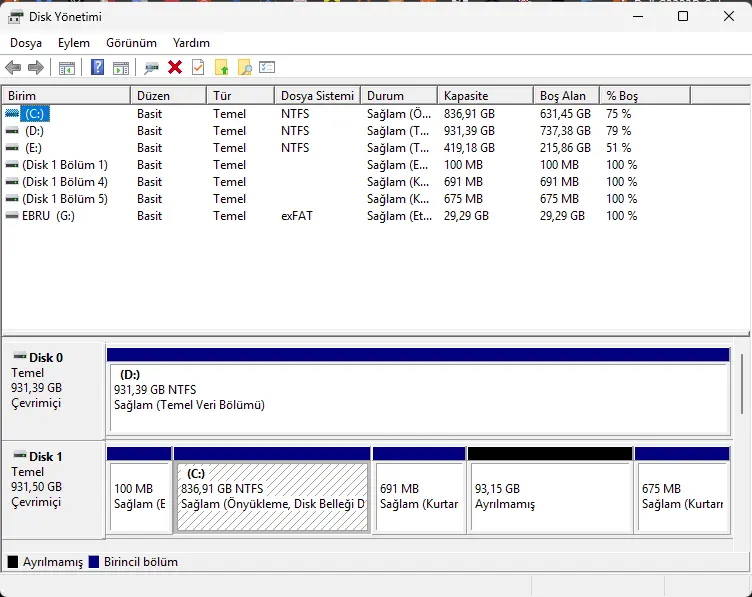Select the Disk 1 label panel
This screenshot has width=752, height=597.
pyautogui.click(x=53, y=490)
